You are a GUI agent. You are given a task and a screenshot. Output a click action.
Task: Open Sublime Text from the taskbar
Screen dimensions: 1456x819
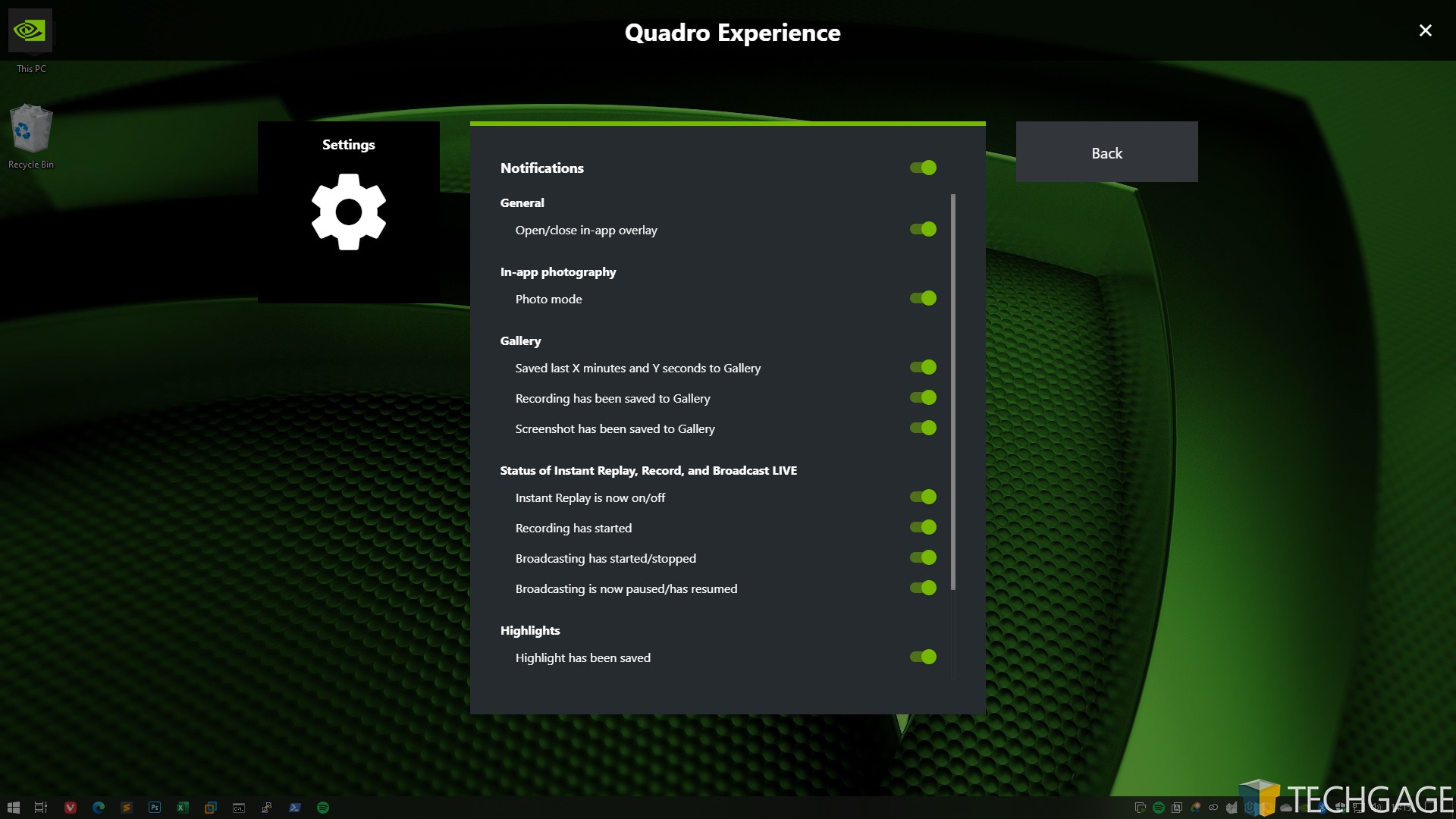127,808
